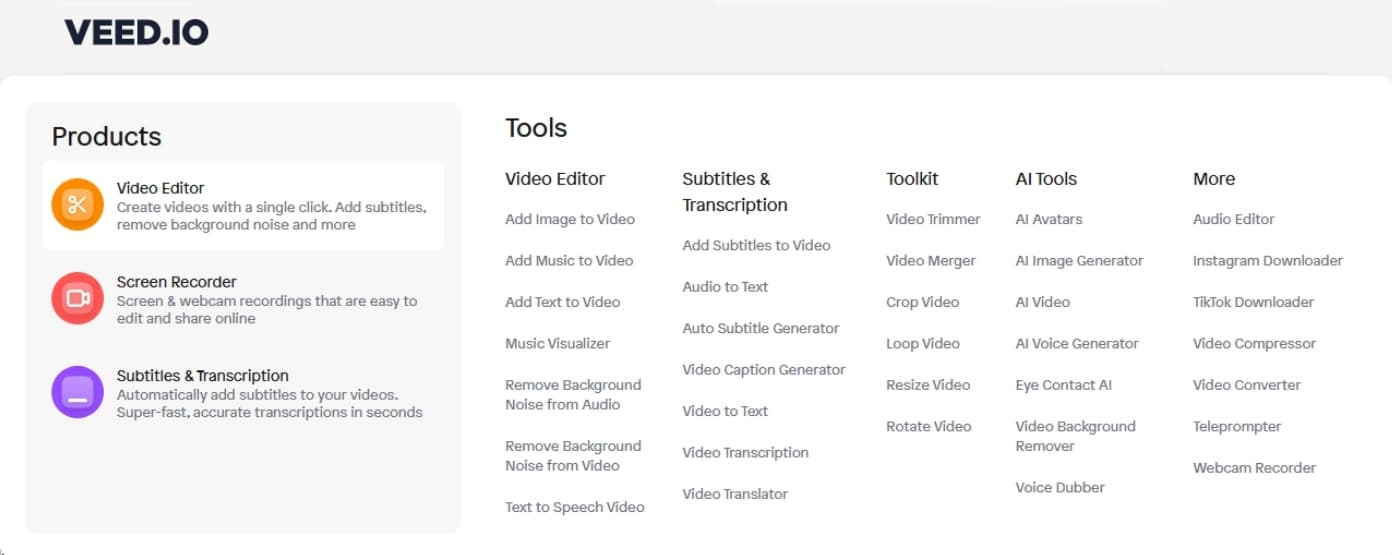Viewport: 1392px width, 555px height.
Task: Open the Audio Editor link
Action: [1233, 219]
